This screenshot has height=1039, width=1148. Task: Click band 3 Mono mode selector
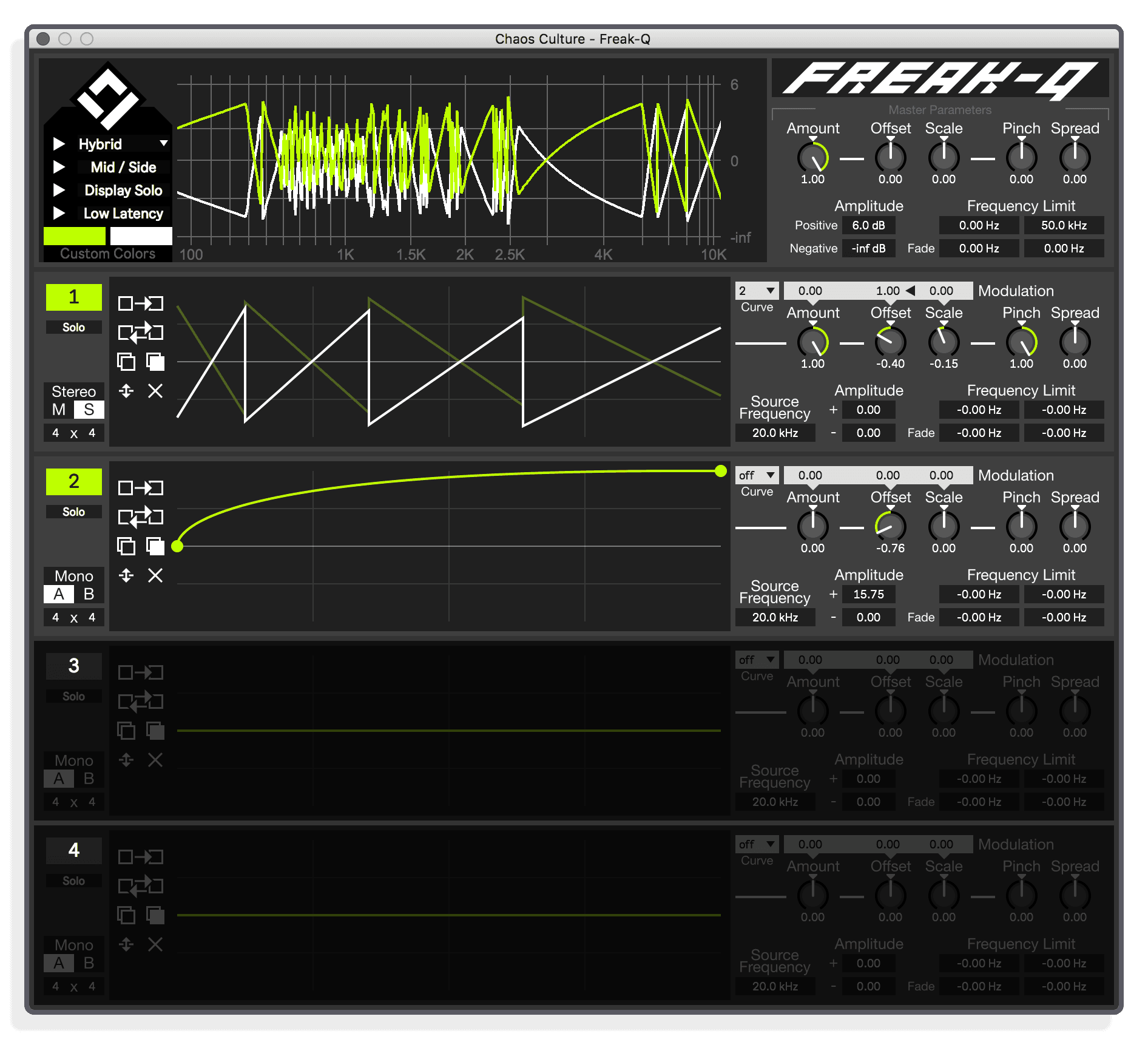pyautogui.click(x=74, y=760)
